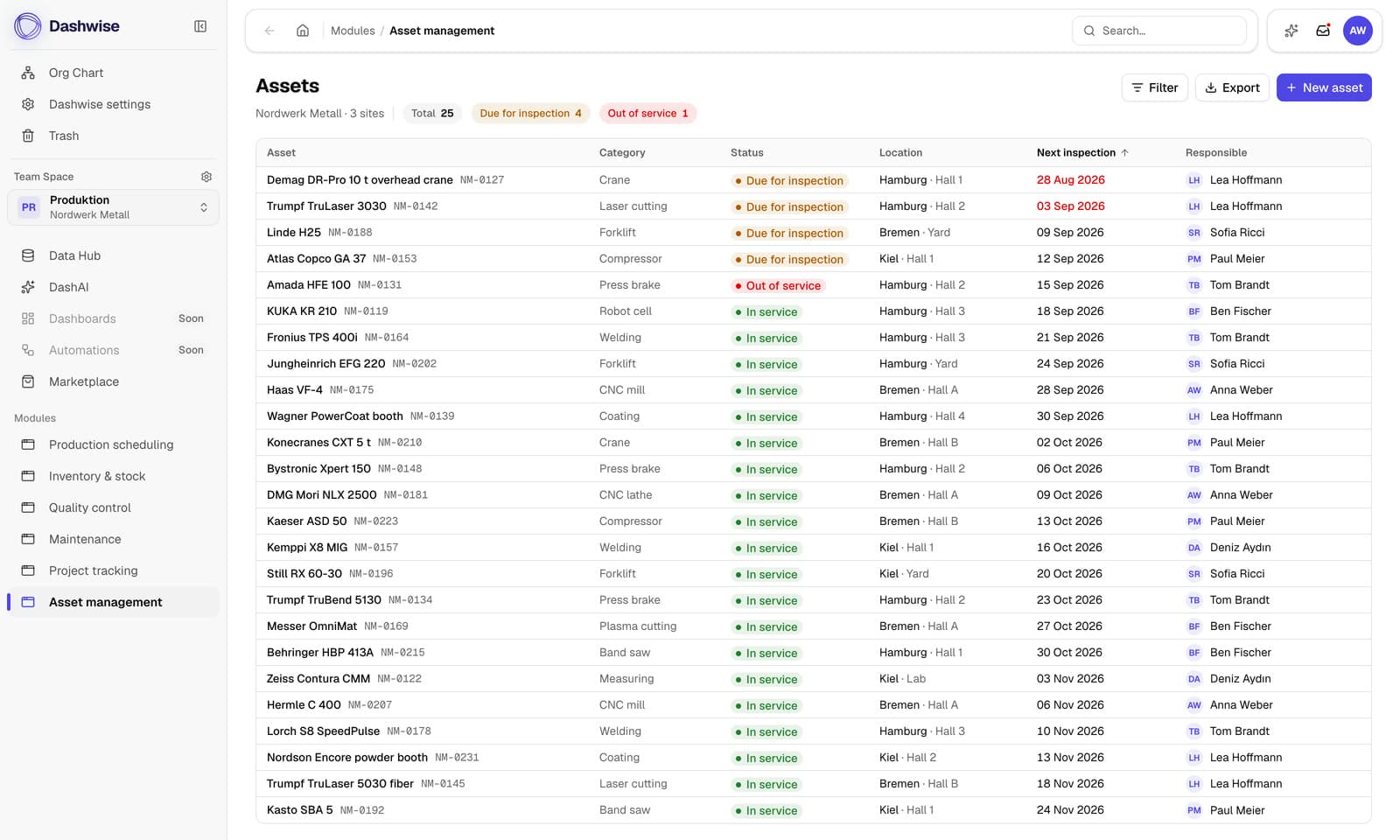1400x840 pixels.
Task: Open AI assistant sparkle icon in top bar
Action: click(1291, 31)
